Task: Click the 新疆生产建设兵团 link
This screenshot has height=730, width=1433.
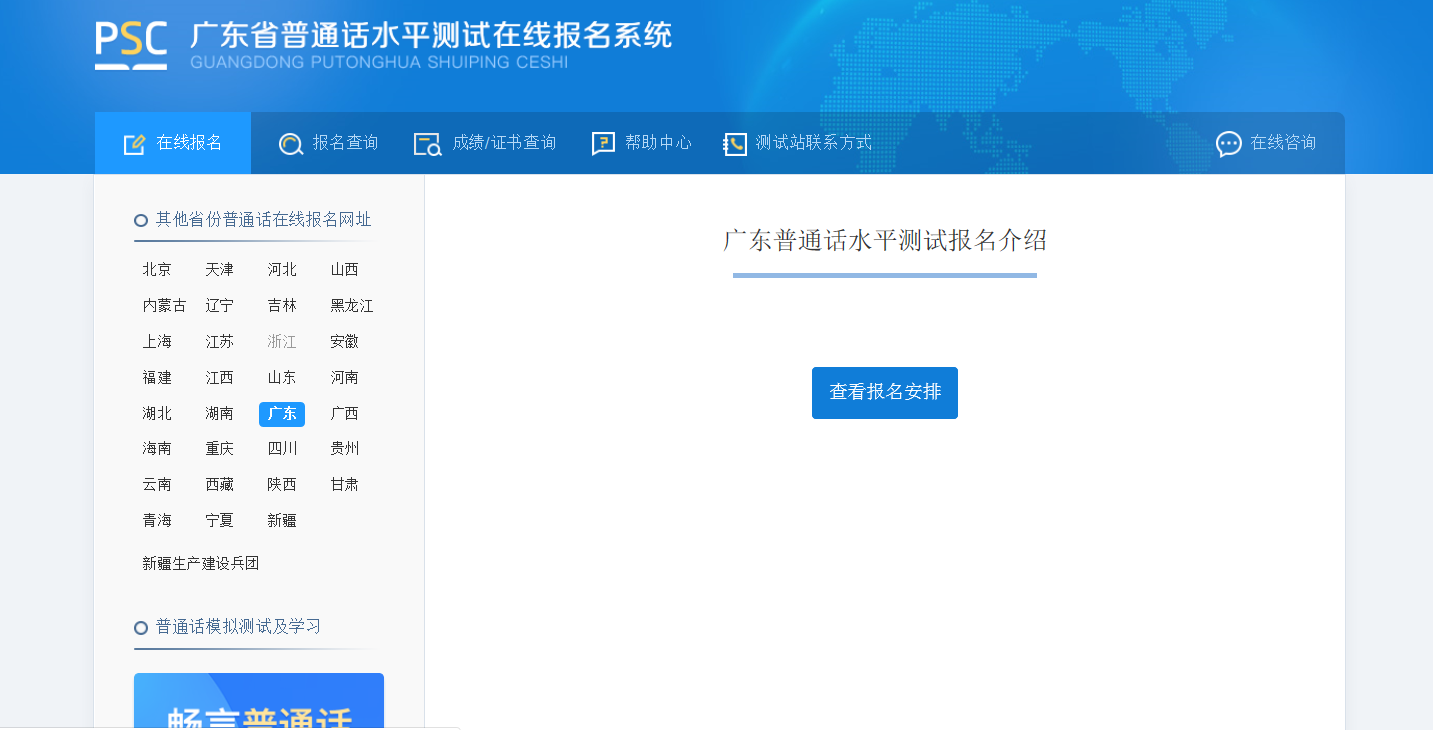Action: pos(201,564)
